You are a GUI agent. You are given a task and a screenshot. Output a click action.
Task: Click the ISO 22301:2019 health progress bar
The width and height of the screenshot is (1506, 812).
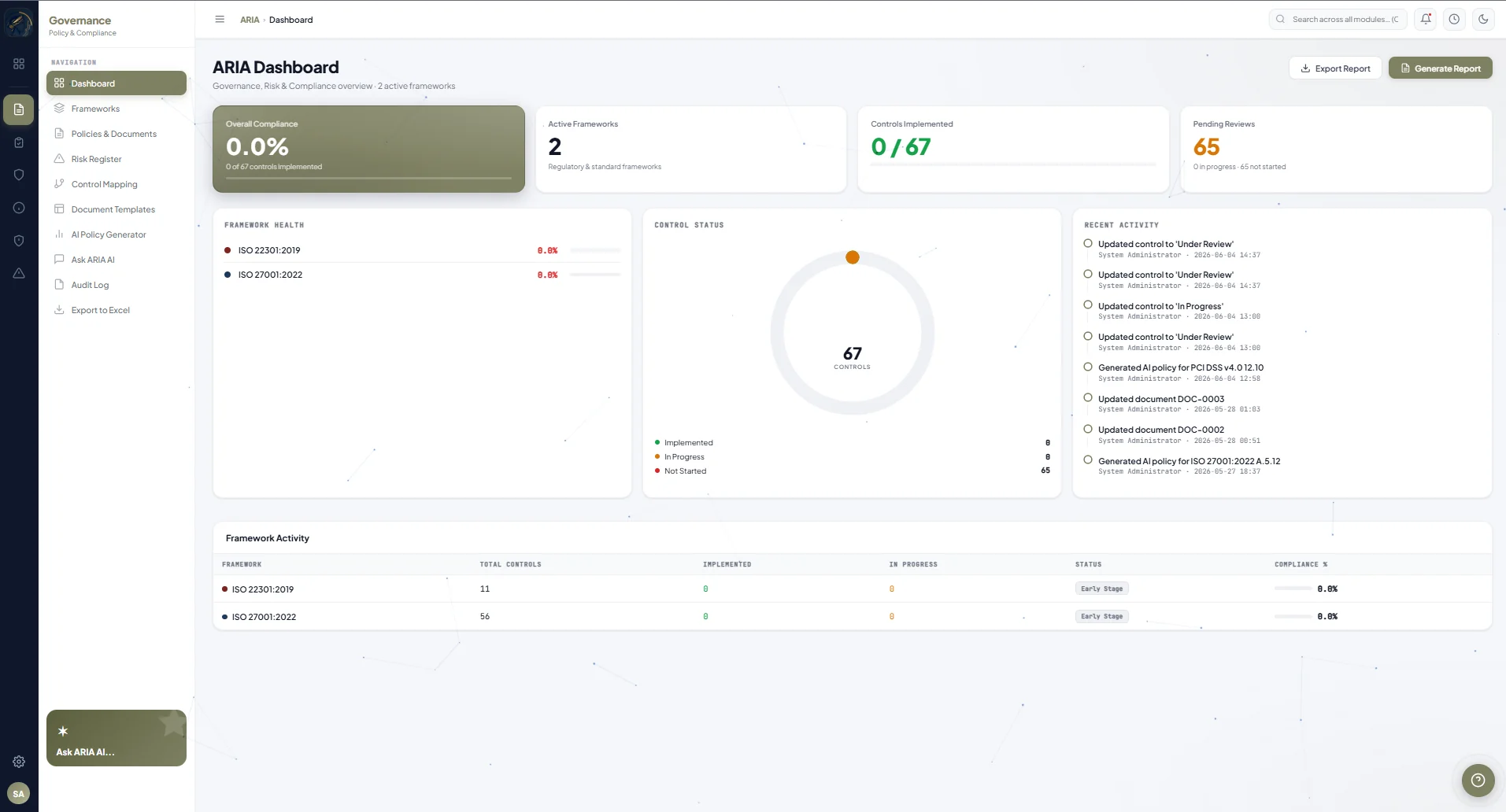point(595,250)
